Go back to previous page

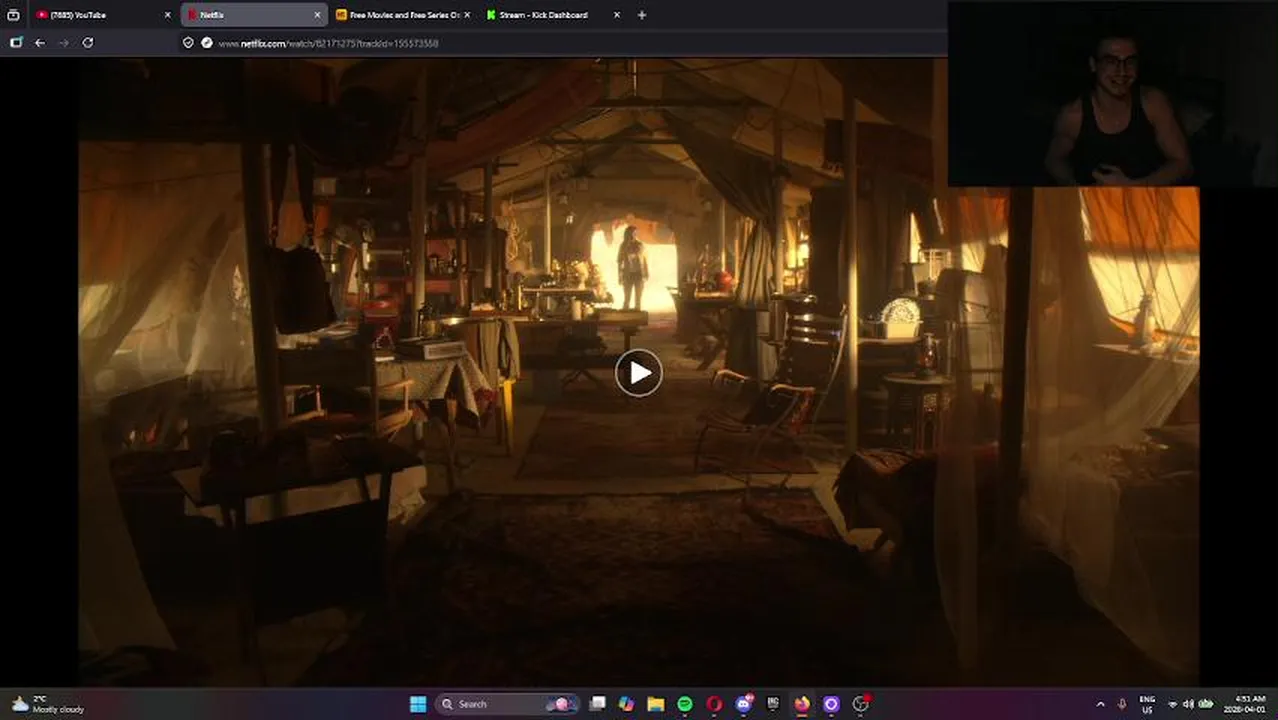point(40,43)
